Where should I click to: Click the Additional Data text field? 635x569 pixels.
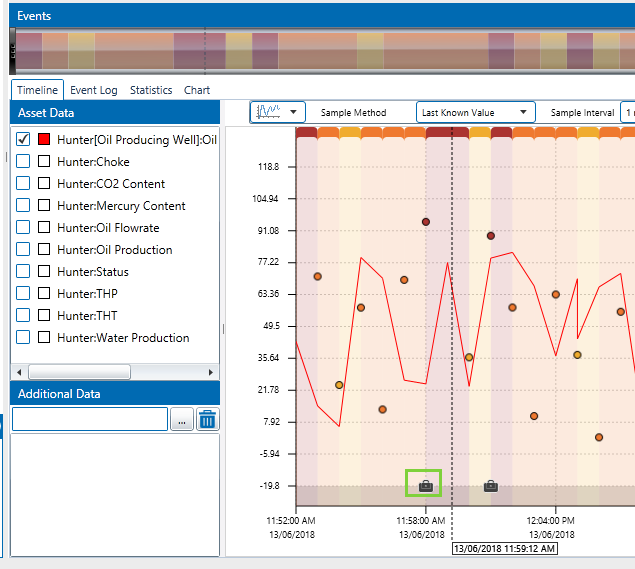(x=90, y=419)
